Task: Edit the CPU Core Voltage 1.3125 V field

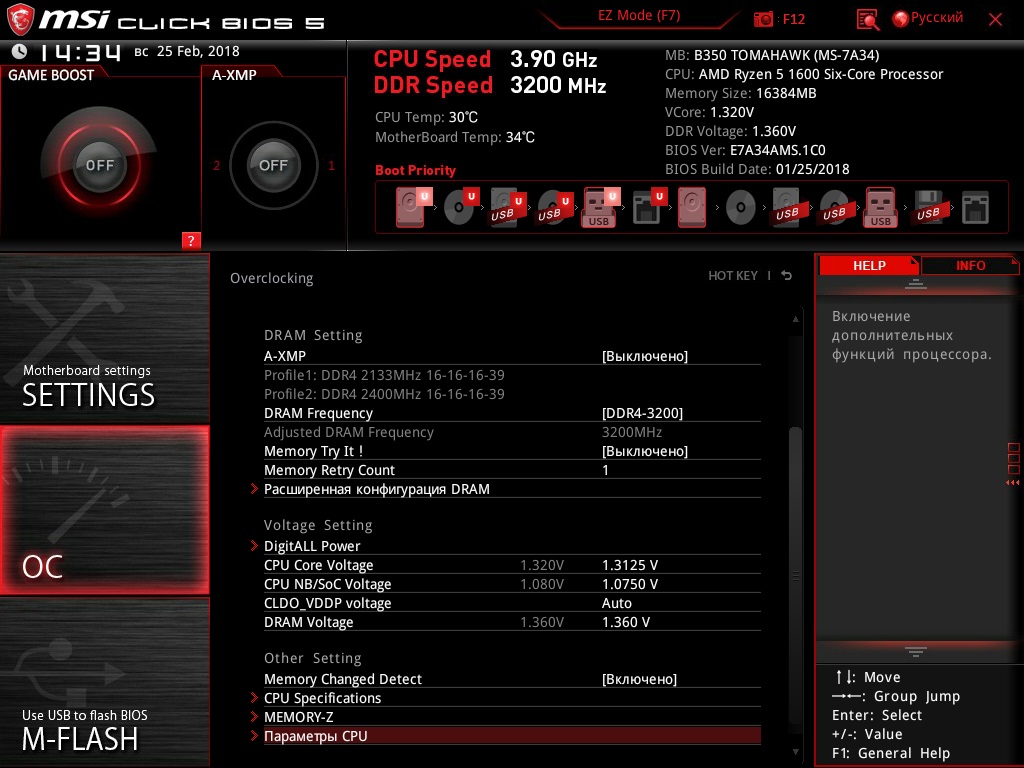Action: 630,565
